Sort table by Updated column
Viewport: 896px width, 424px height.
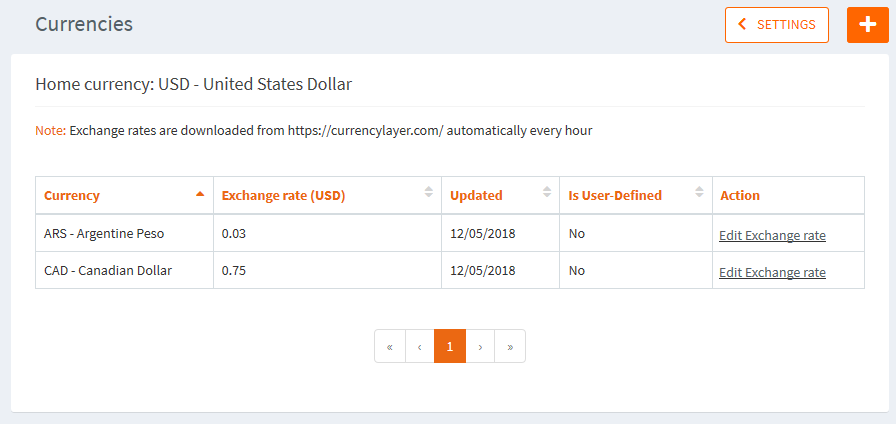[x=500, y=195]
